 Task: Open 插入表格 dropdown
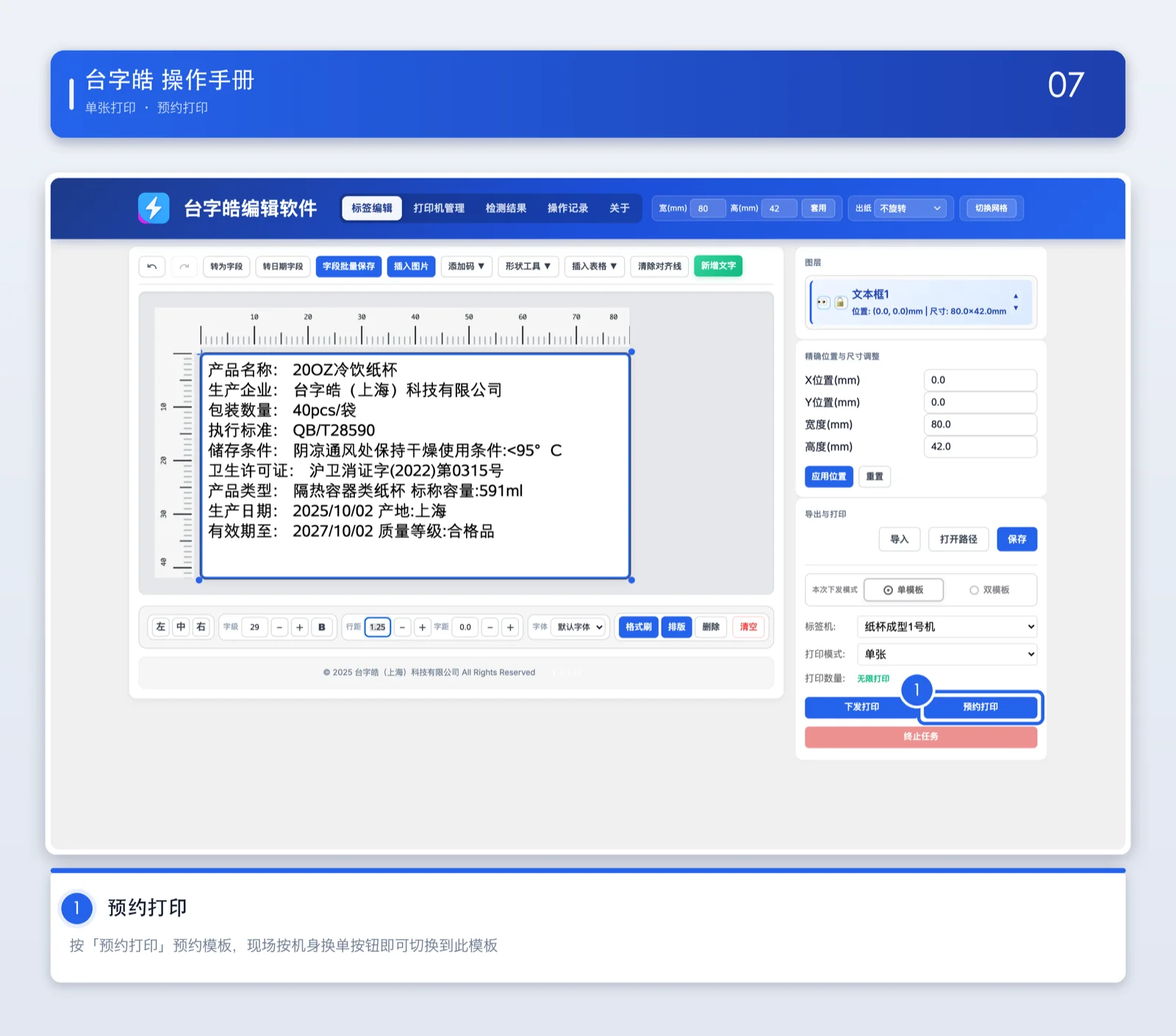[594, 266]
